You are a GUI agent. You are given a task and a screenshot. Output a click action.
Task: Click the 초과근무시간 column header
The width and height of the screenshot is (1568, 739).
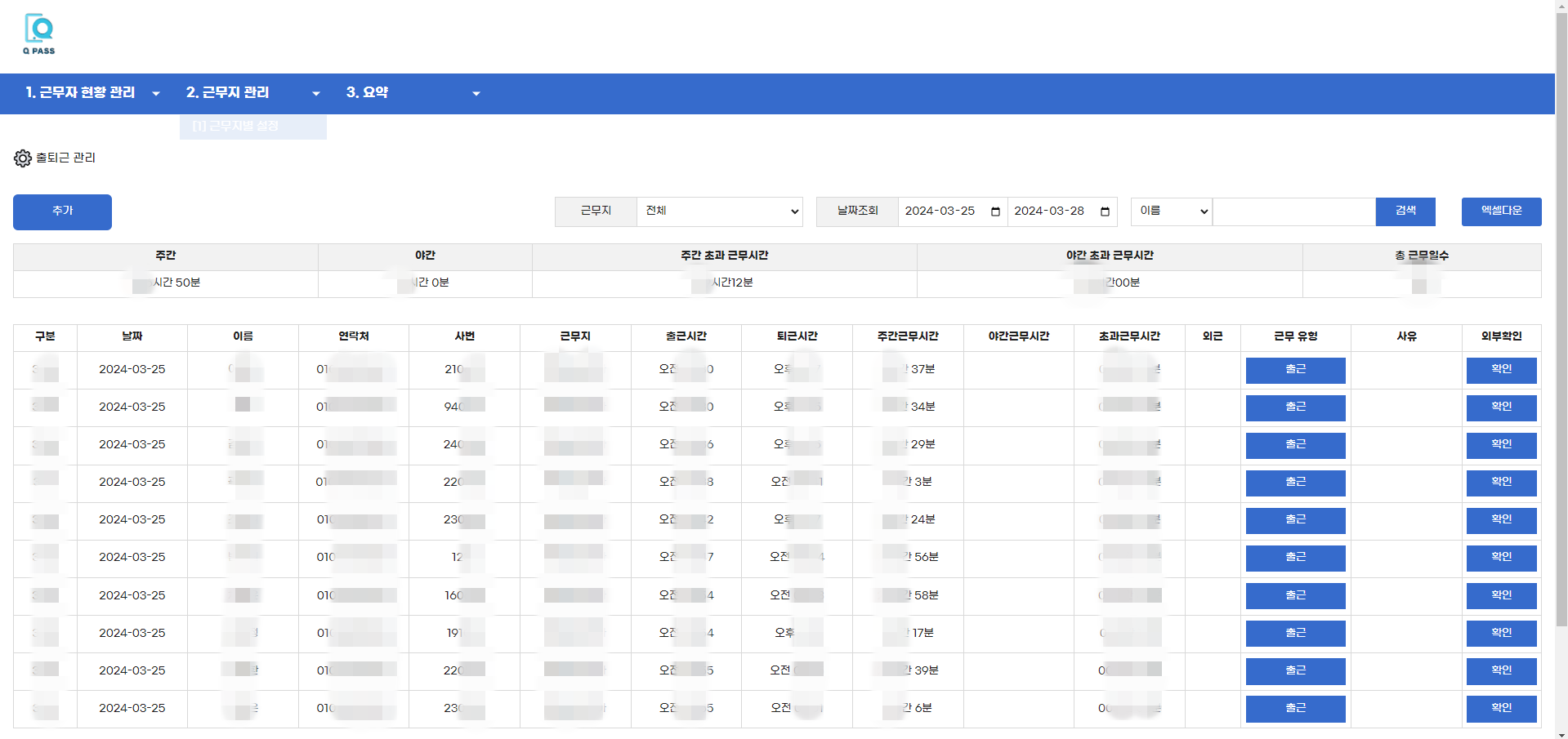click(x=1129, y=336)
